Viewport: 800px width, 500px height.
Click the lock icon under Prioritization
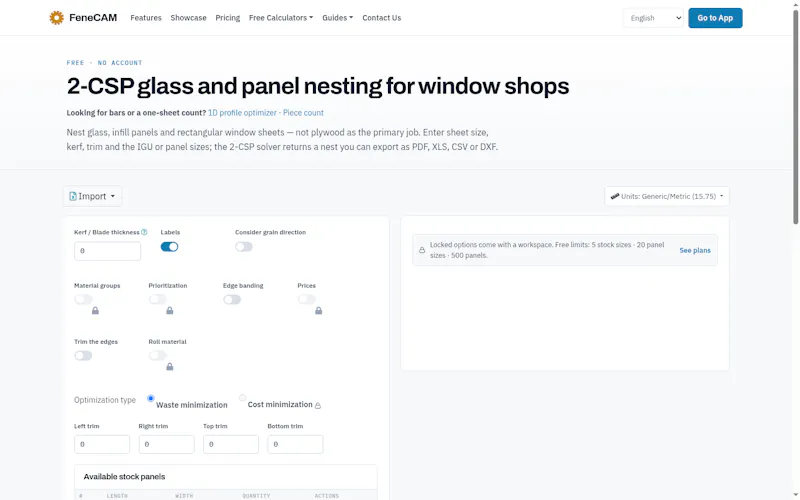coord(170,311)
